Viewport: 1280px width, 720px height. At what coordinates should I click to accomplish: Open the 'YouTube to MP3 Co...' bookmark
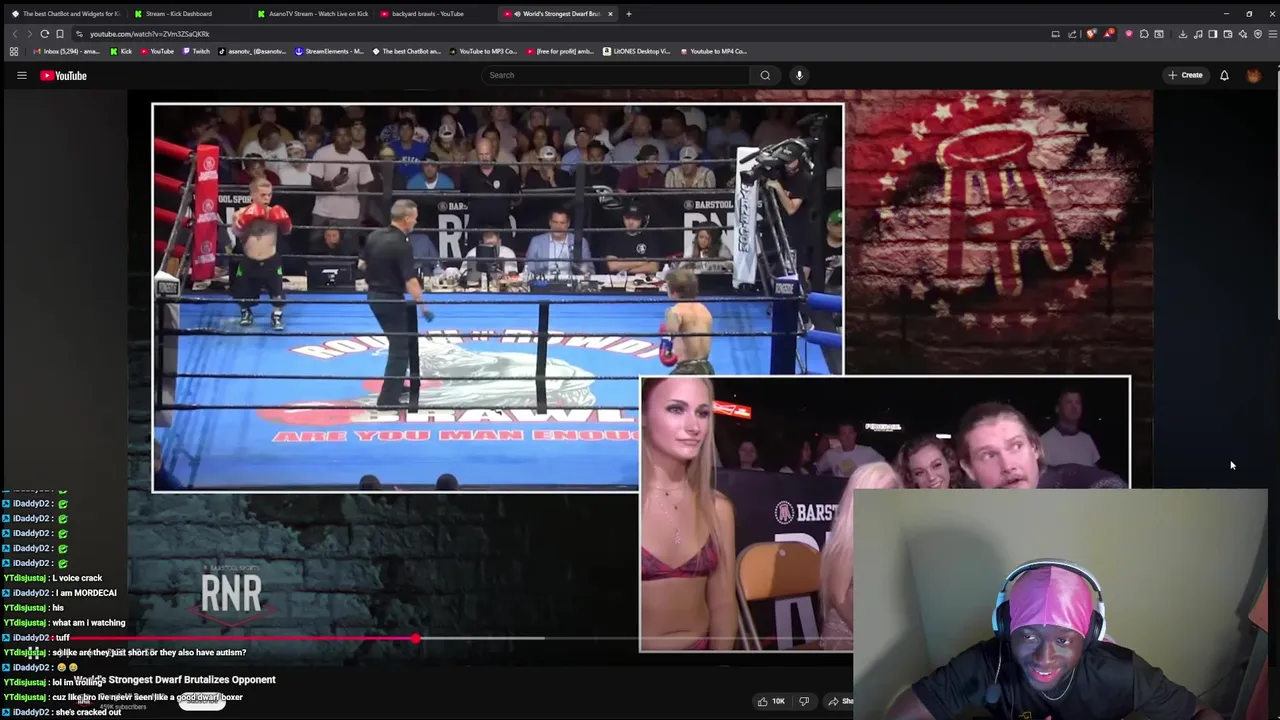coord(484,51)
